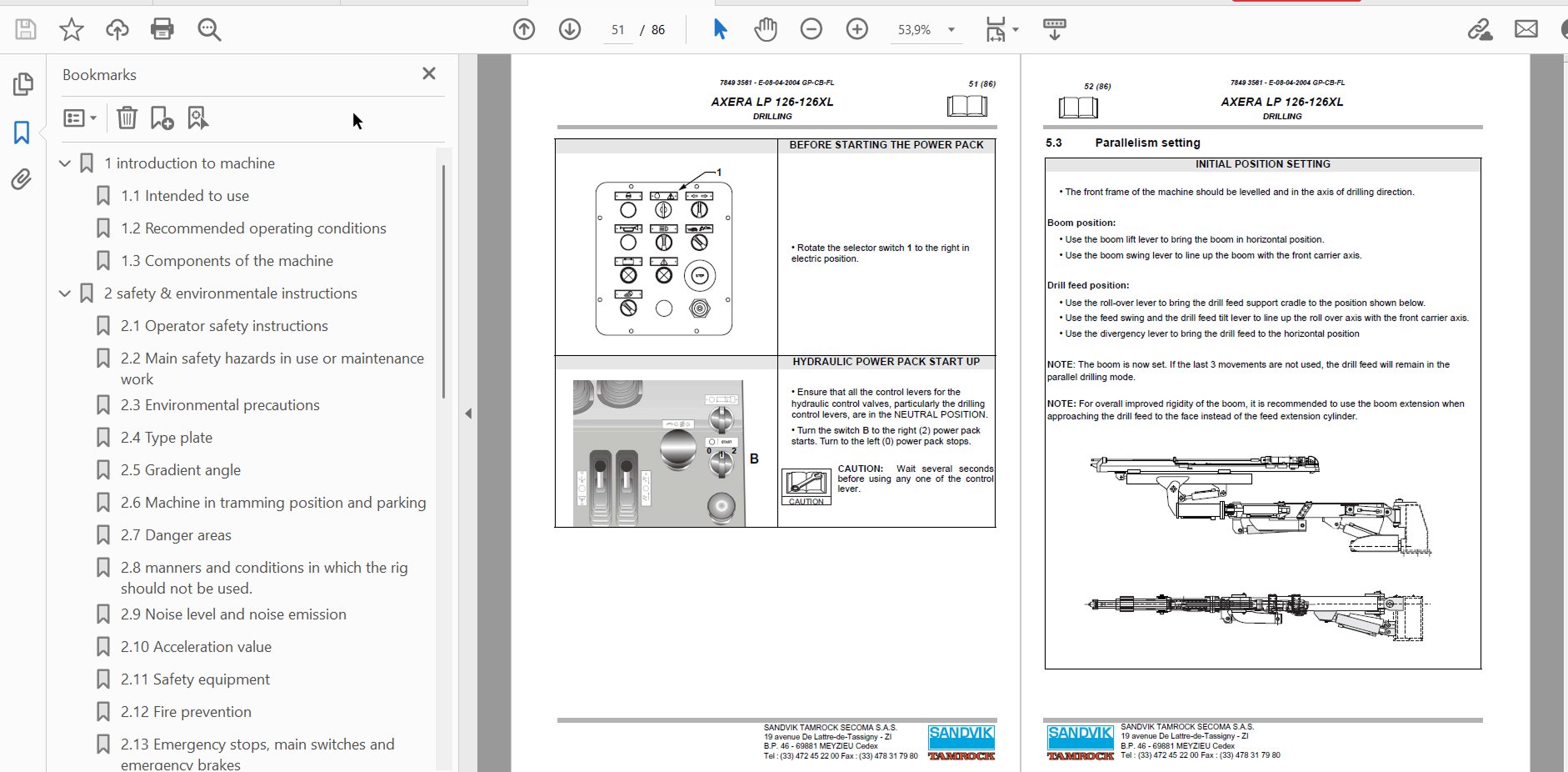The image size is (1568, 772).
Task: Open the page thumbnails panel
Action: [22, 84]
